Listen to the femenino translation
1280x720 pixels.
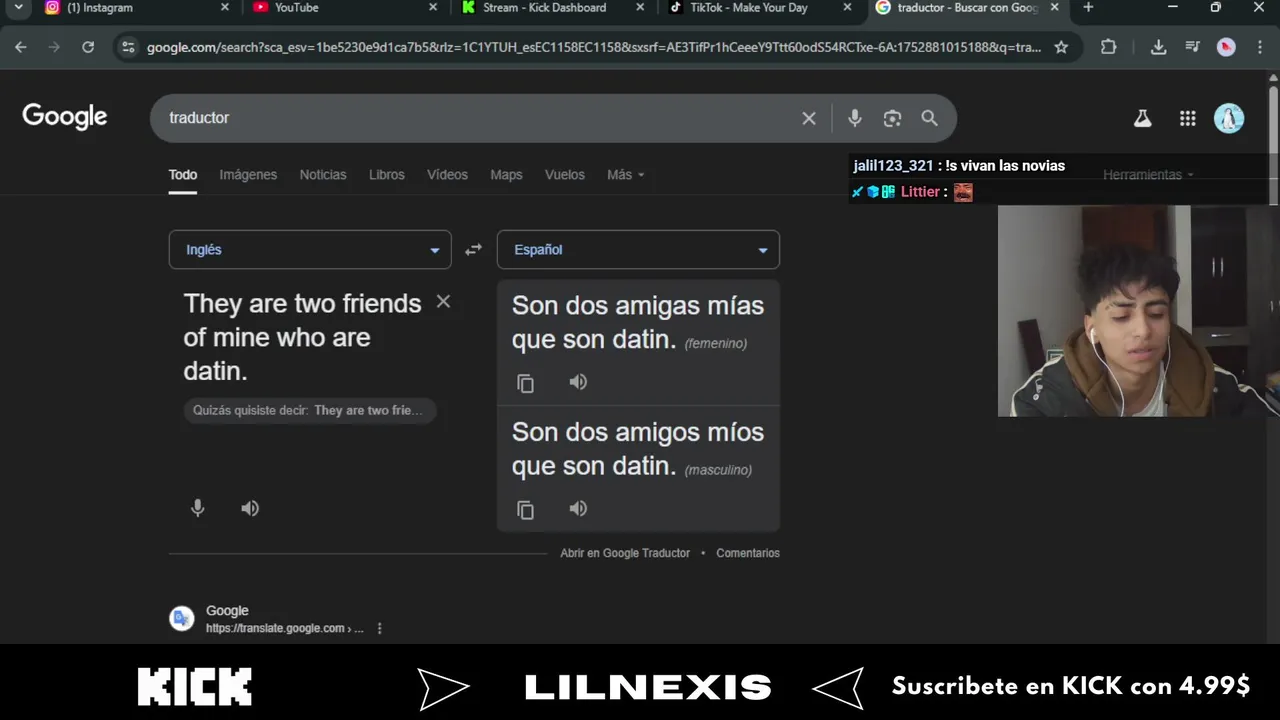pos(578,382)
